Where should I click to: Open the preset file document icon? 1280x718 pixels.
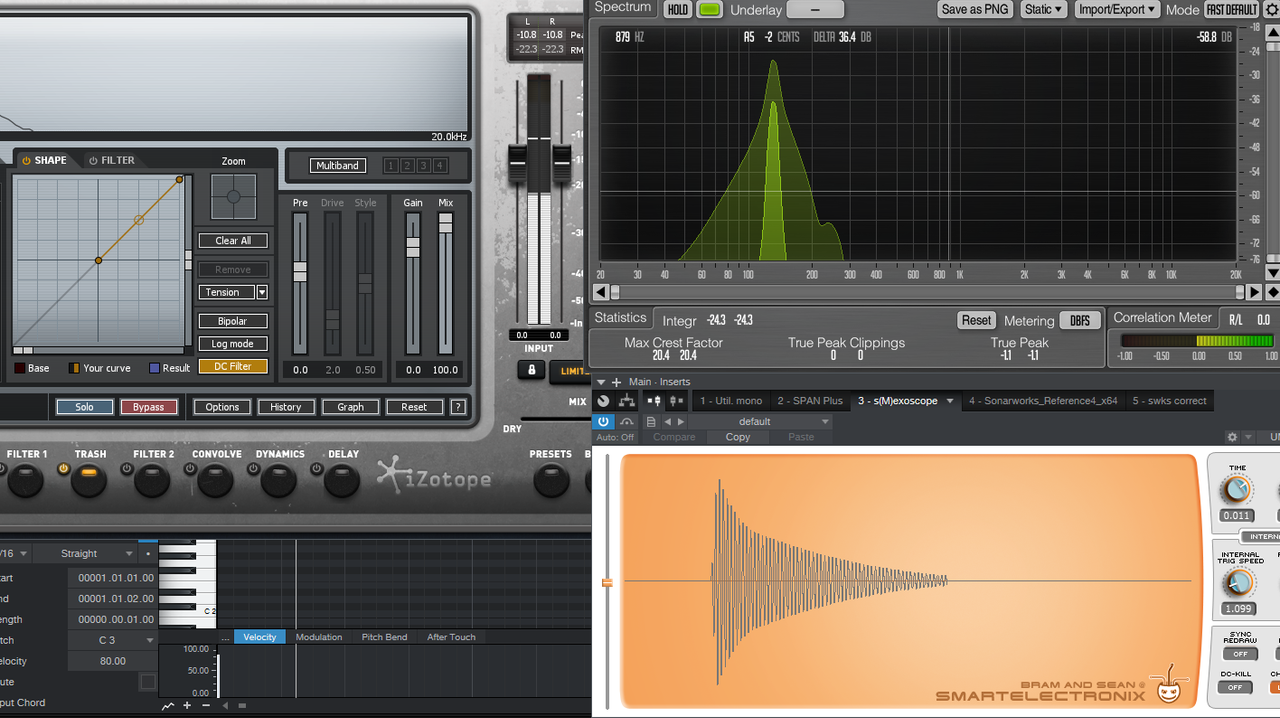(x=651, y=422)
